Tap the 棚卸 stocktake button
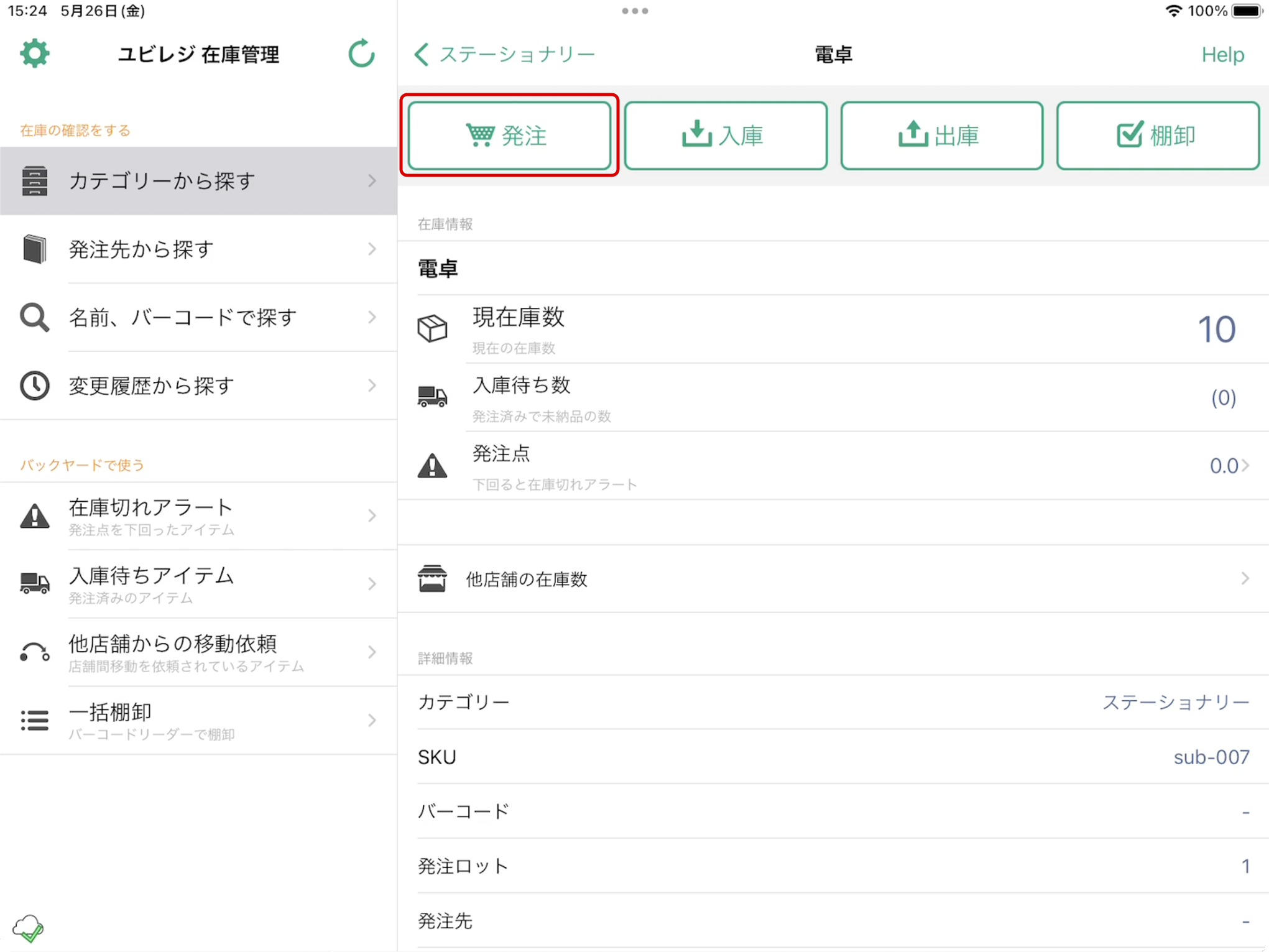 click(x=1158, y=136)
